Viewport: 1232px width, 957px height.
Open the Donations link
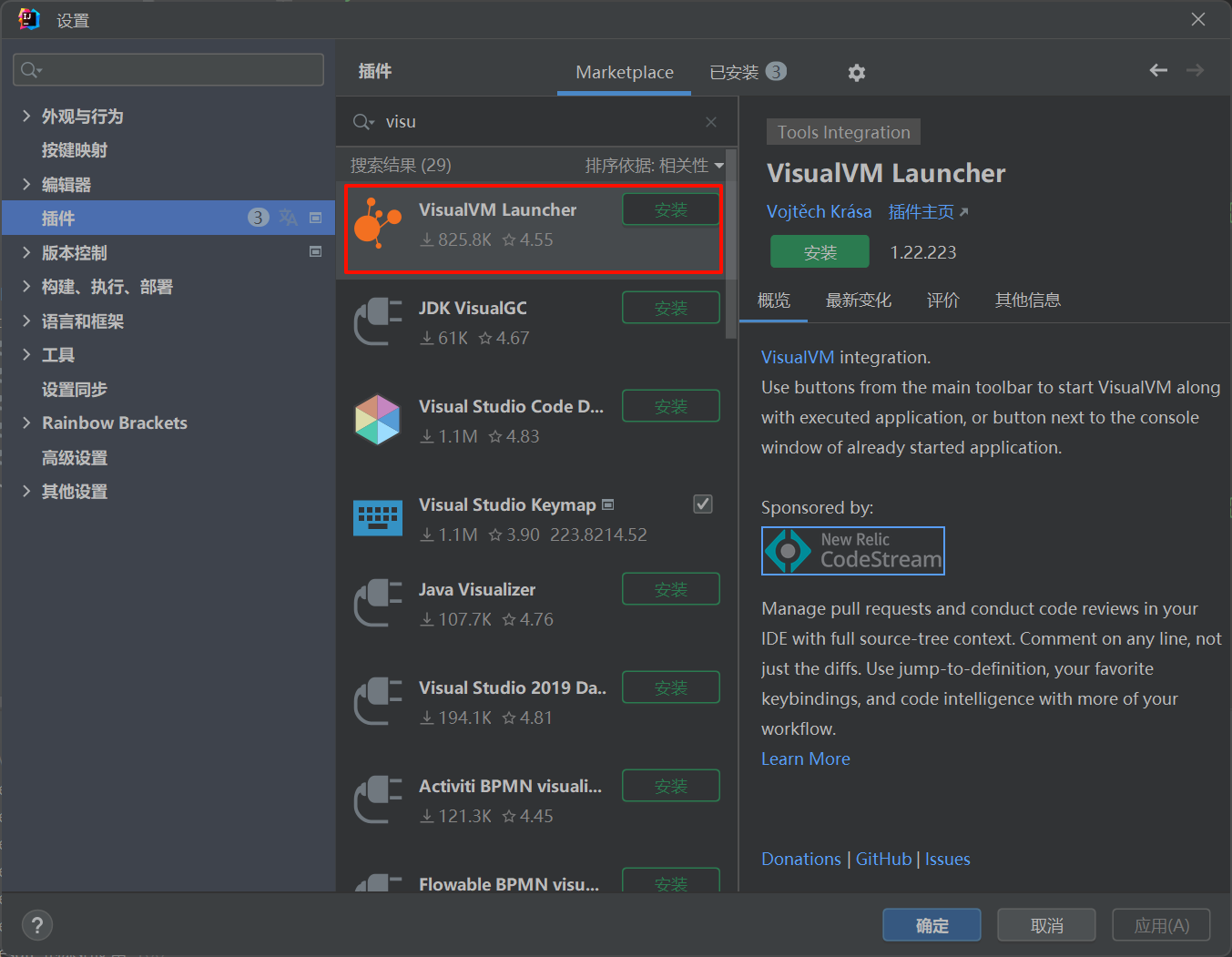801,859
